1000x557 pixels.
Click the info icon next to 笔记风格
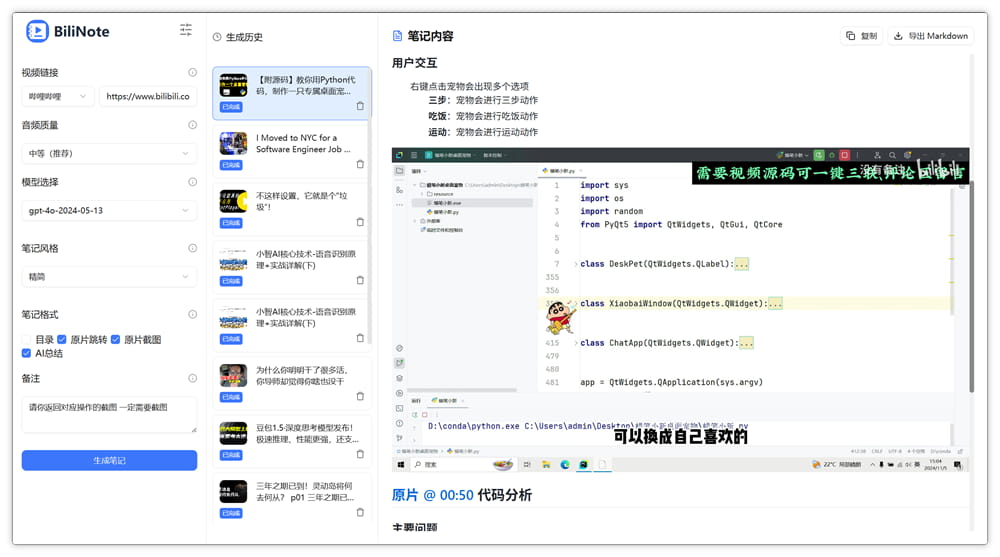193,248
